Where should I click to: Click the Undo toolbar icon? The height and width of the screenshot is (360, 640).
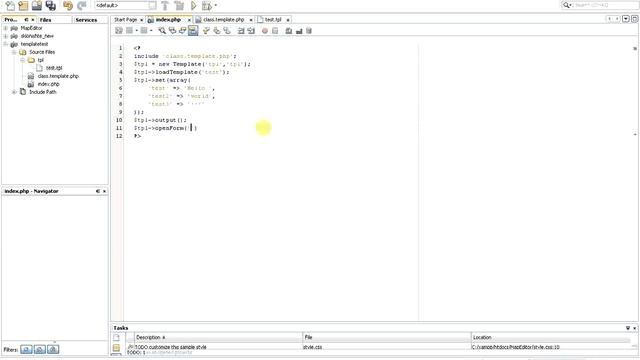68,6
